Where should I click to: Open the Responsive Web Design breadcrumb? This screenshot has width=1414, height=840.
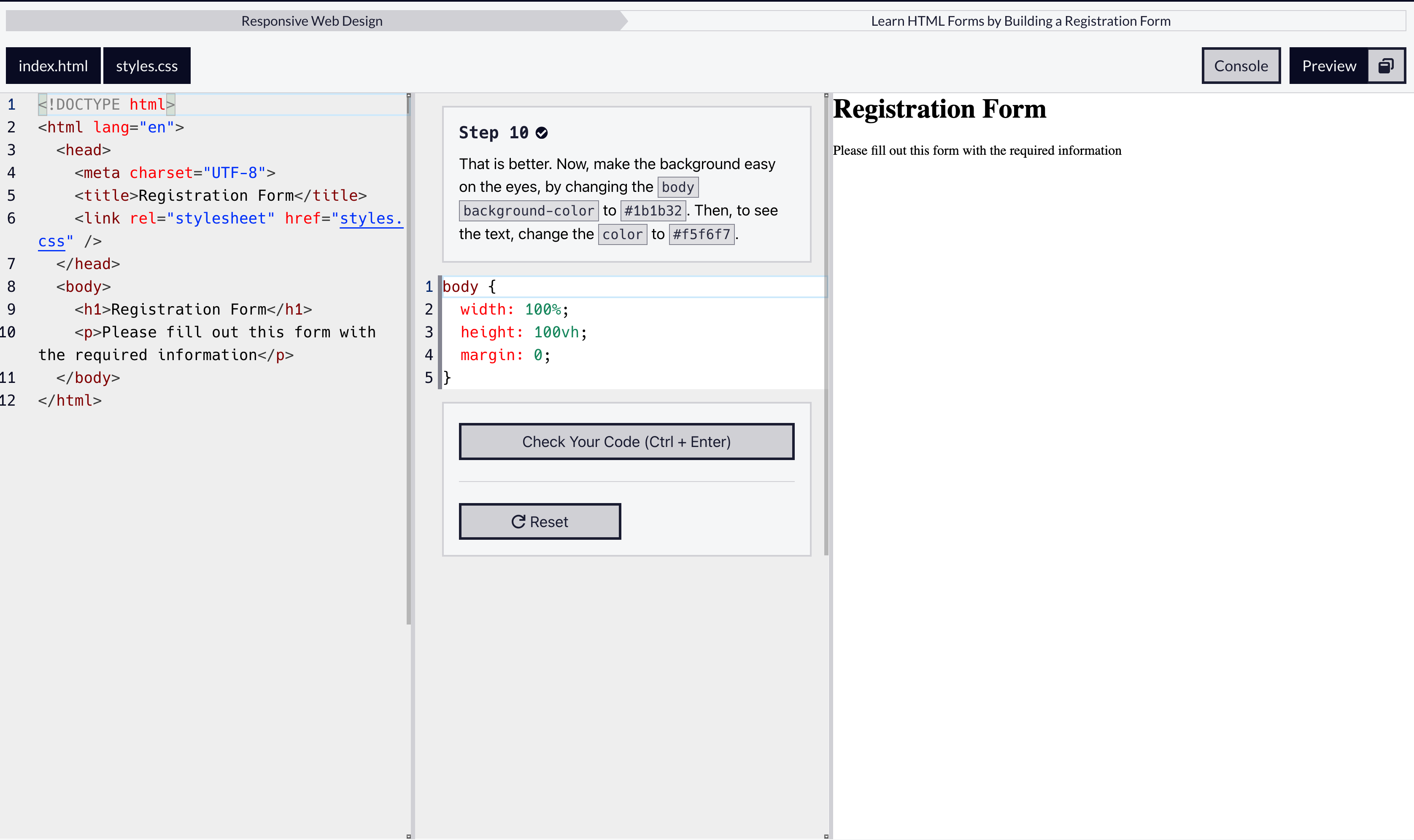312,21
